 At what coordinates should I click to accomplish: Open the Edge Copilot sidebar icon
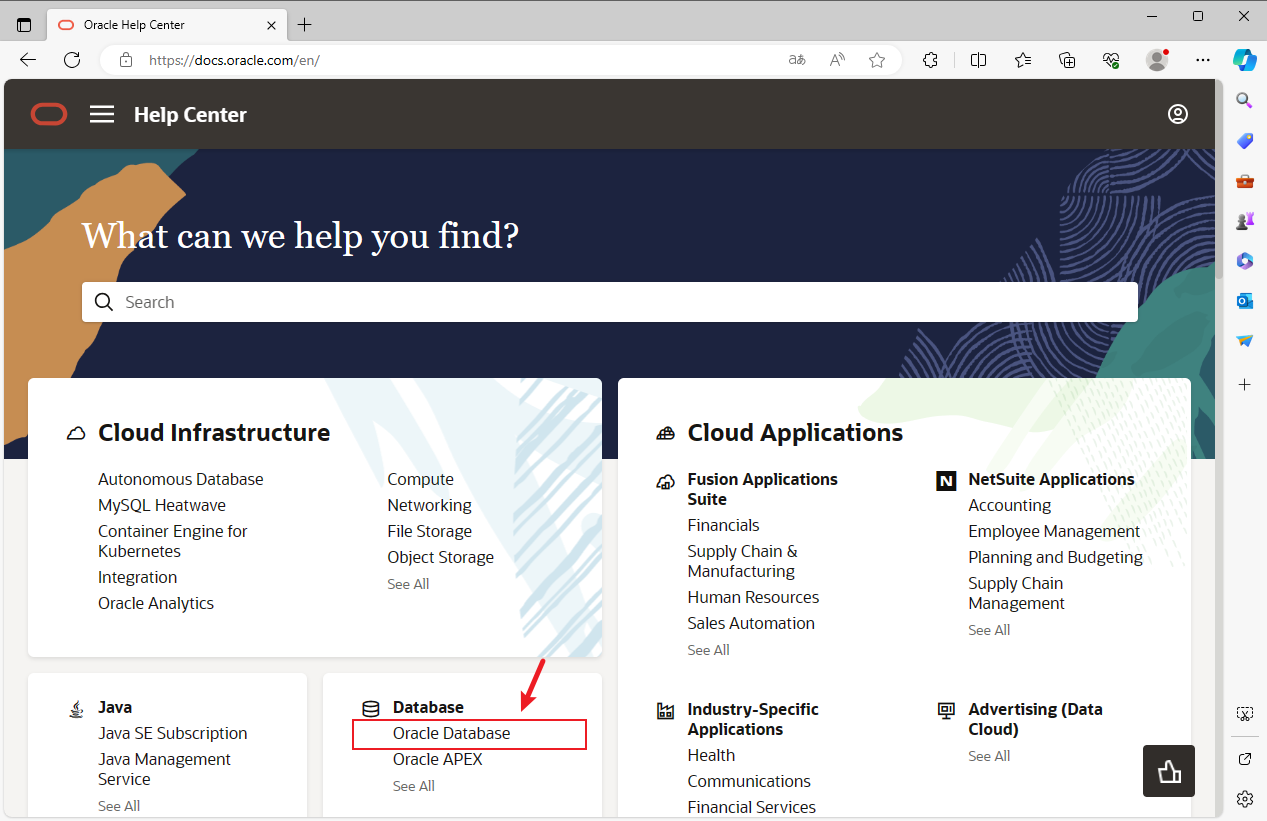click(x=1244, y=60)
